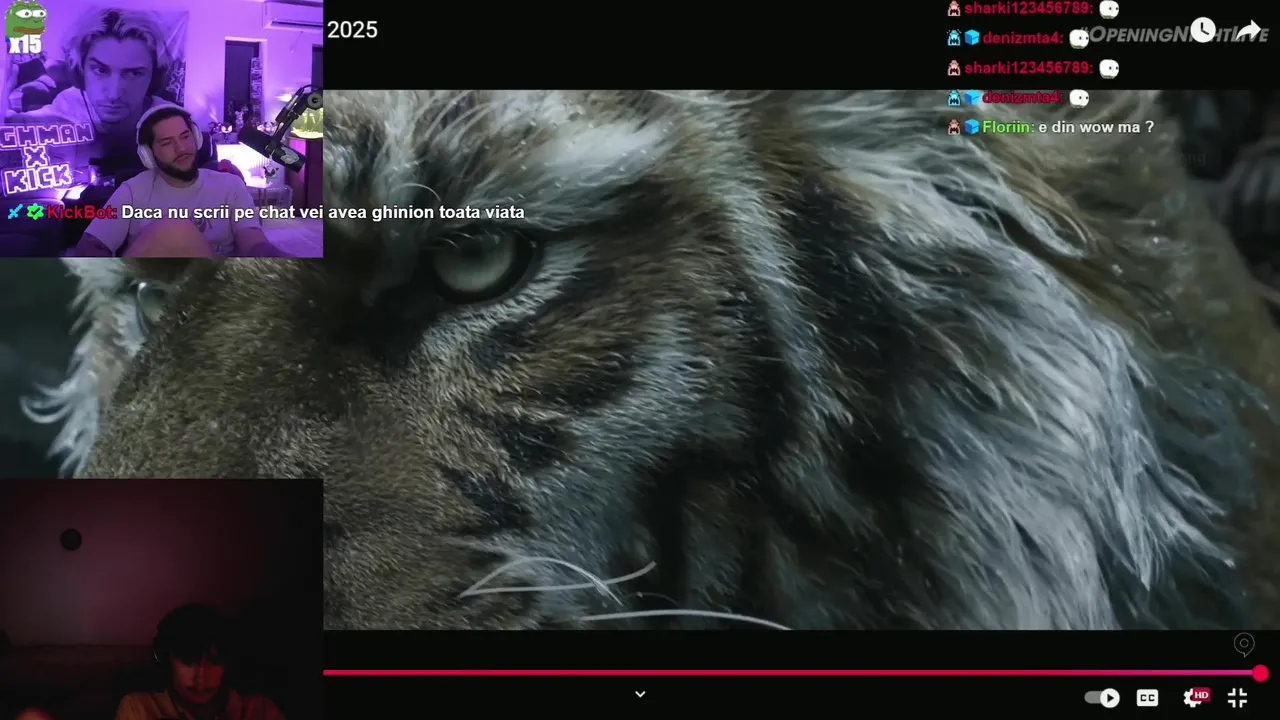The image size is (1280, 720).
Task: Click the Watch later clock icon
Action: coord(1202,30)
